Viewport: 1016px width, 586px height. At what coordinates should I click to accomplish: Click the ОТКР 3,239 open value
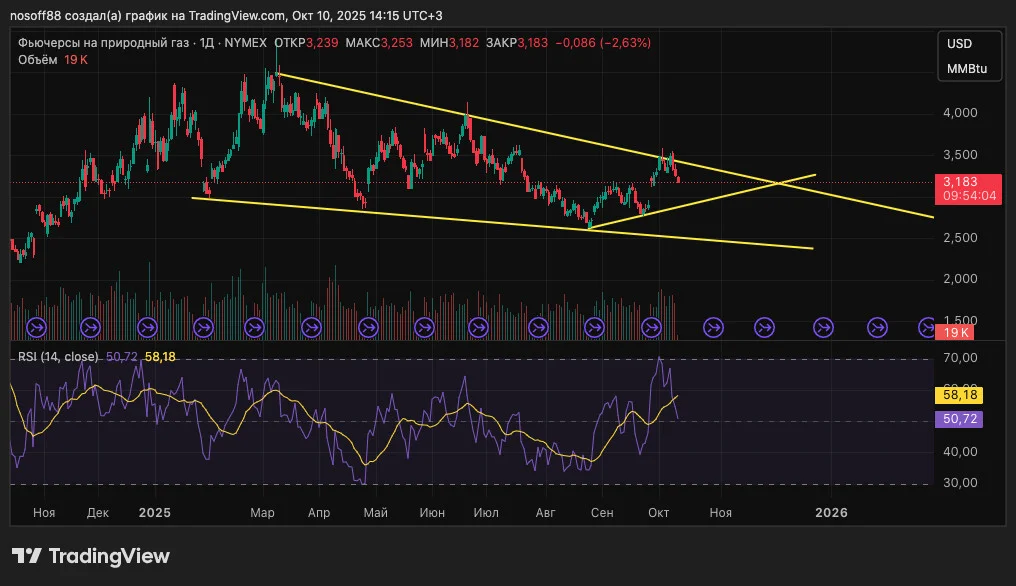[306, 43]
